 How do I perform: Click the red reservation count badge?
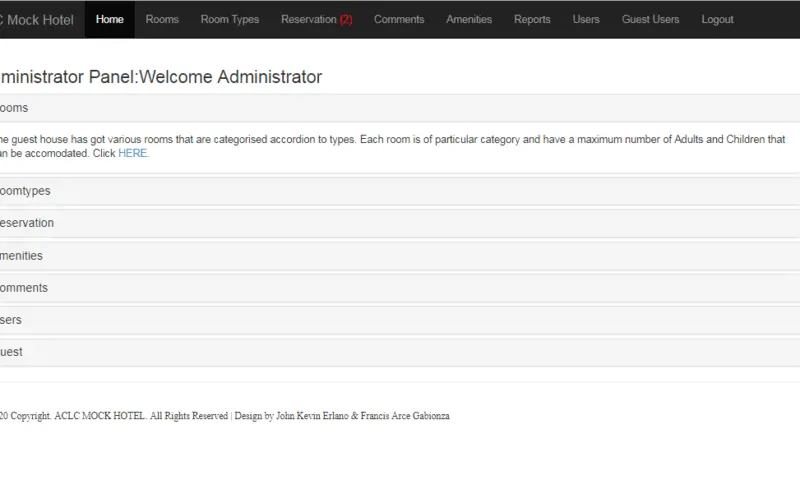coord(346,19)
